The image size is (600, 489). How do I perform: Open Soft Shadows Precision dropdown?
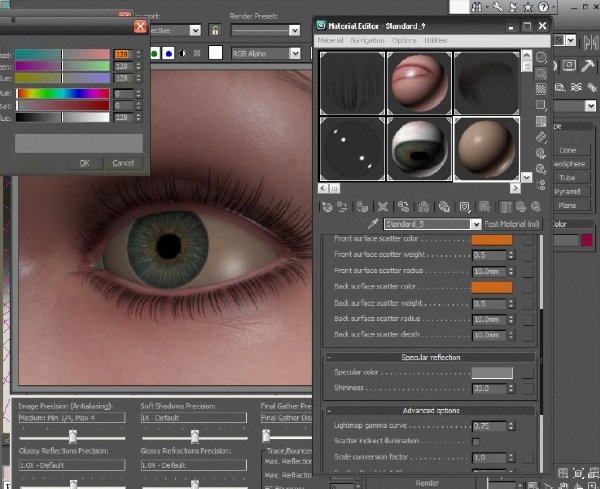(x=194, y=418)
